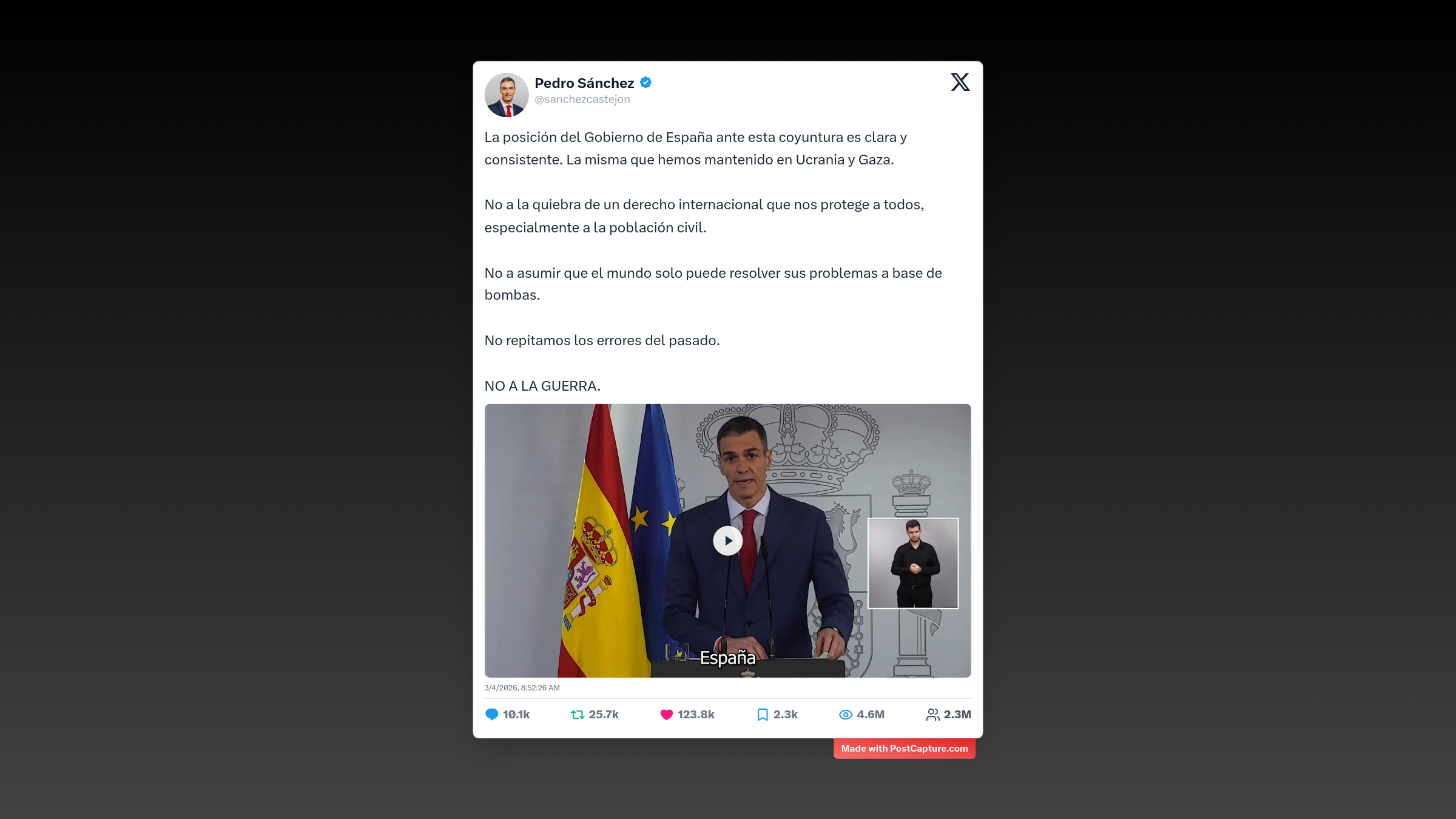Open Pedro Sánchez profile avatar
Screen dimensions: 1456x819
coord(507,95)
